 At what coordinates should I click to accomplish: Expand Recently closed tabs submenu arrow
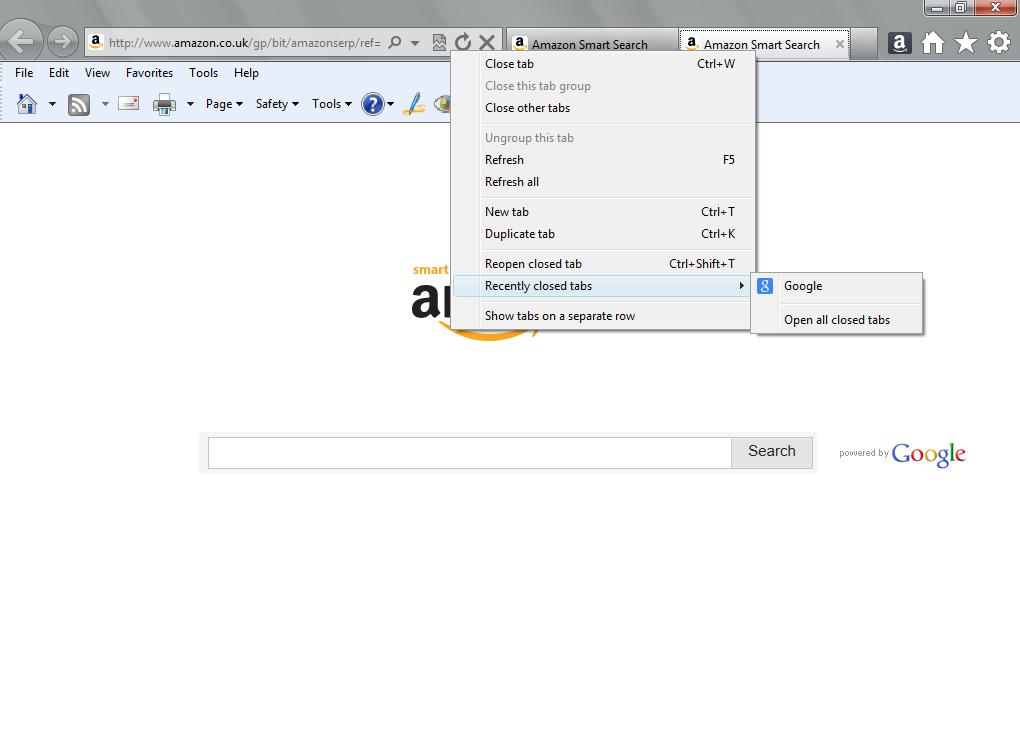click(741, 286)
